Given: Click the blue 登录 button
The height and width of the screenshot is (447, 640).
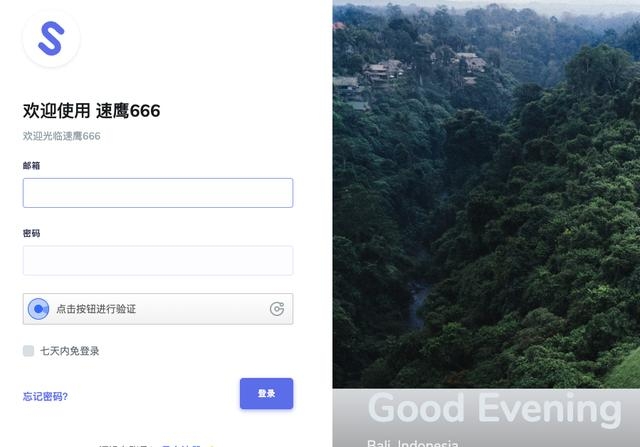Looking at the screenshot, I should click(267, 394).
